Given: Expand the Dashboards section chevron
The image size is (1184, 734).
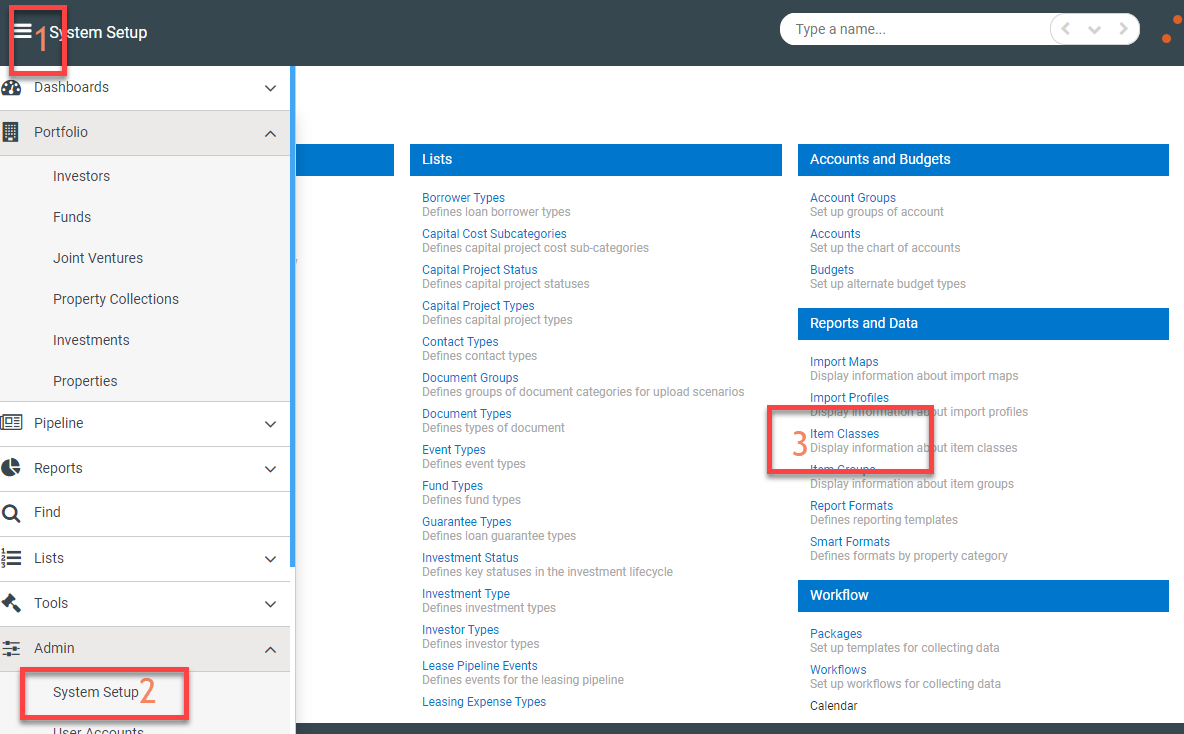Looking at the screenshot, I should [270, 88].
